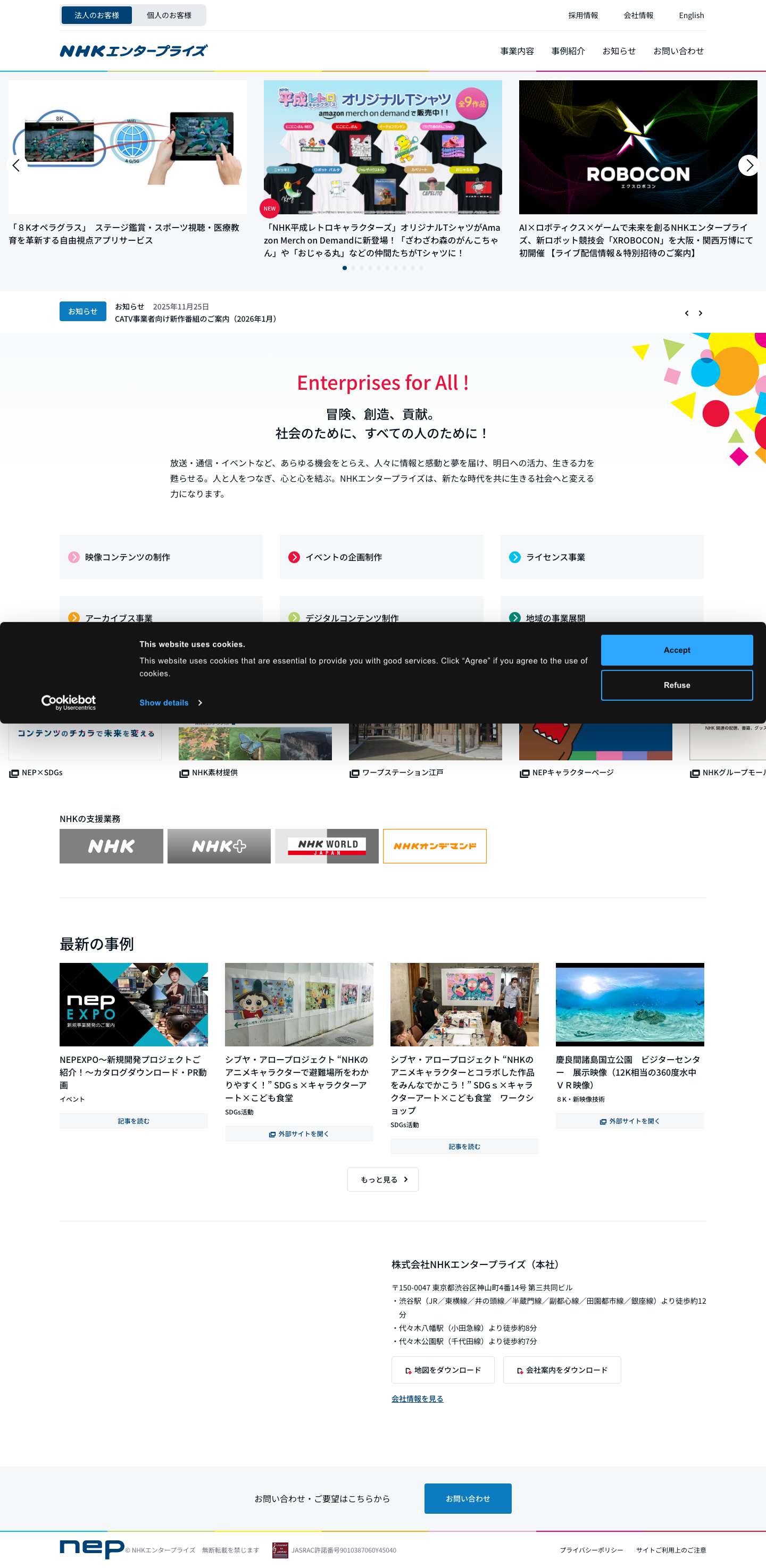Open アーカイブス事業 card
766x1568 pixels.
click(x=161, y=610)
